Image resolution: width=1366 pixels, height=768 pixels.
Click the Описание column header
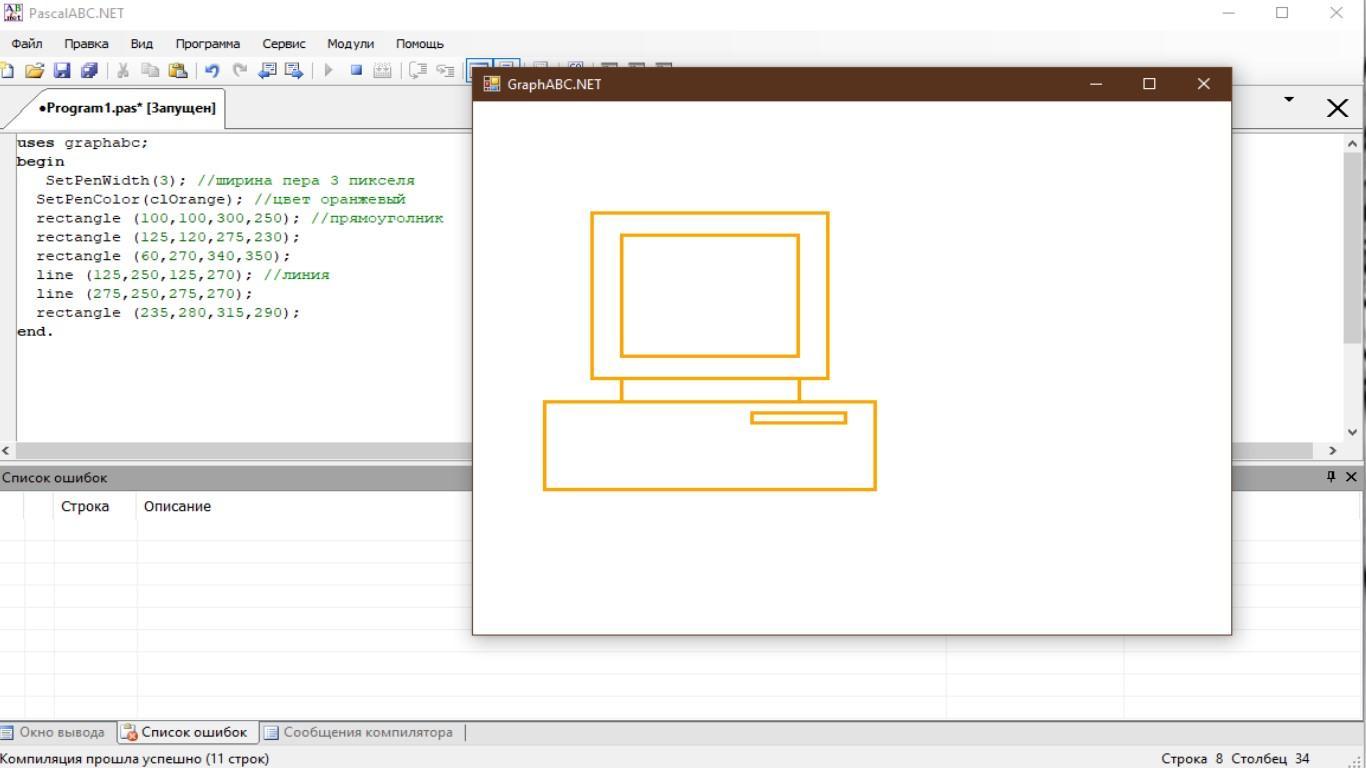pos(177,506)
